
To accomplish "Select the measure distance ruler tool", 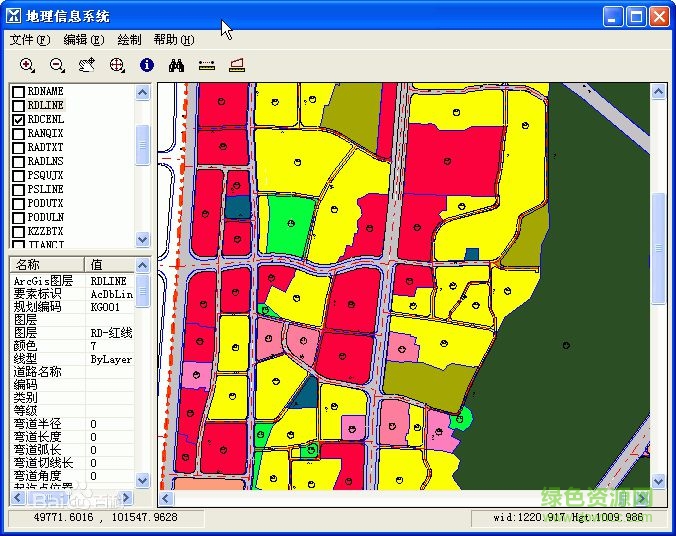I will pyautogui.click(x=207, y=65).
